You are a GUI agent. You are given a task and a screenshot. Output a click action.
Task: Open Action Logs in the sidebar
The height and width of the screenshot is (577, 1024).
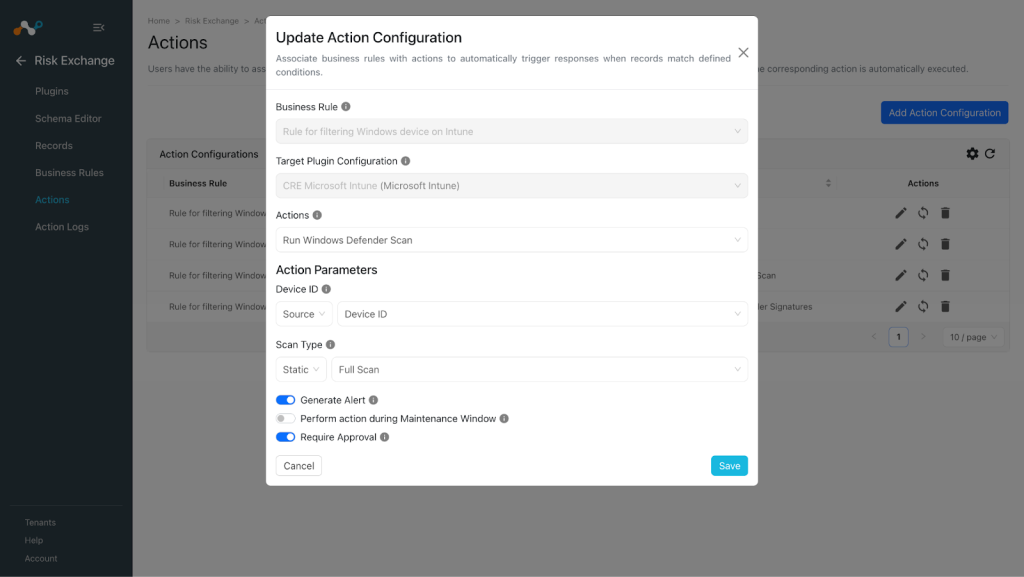point(62,226)
